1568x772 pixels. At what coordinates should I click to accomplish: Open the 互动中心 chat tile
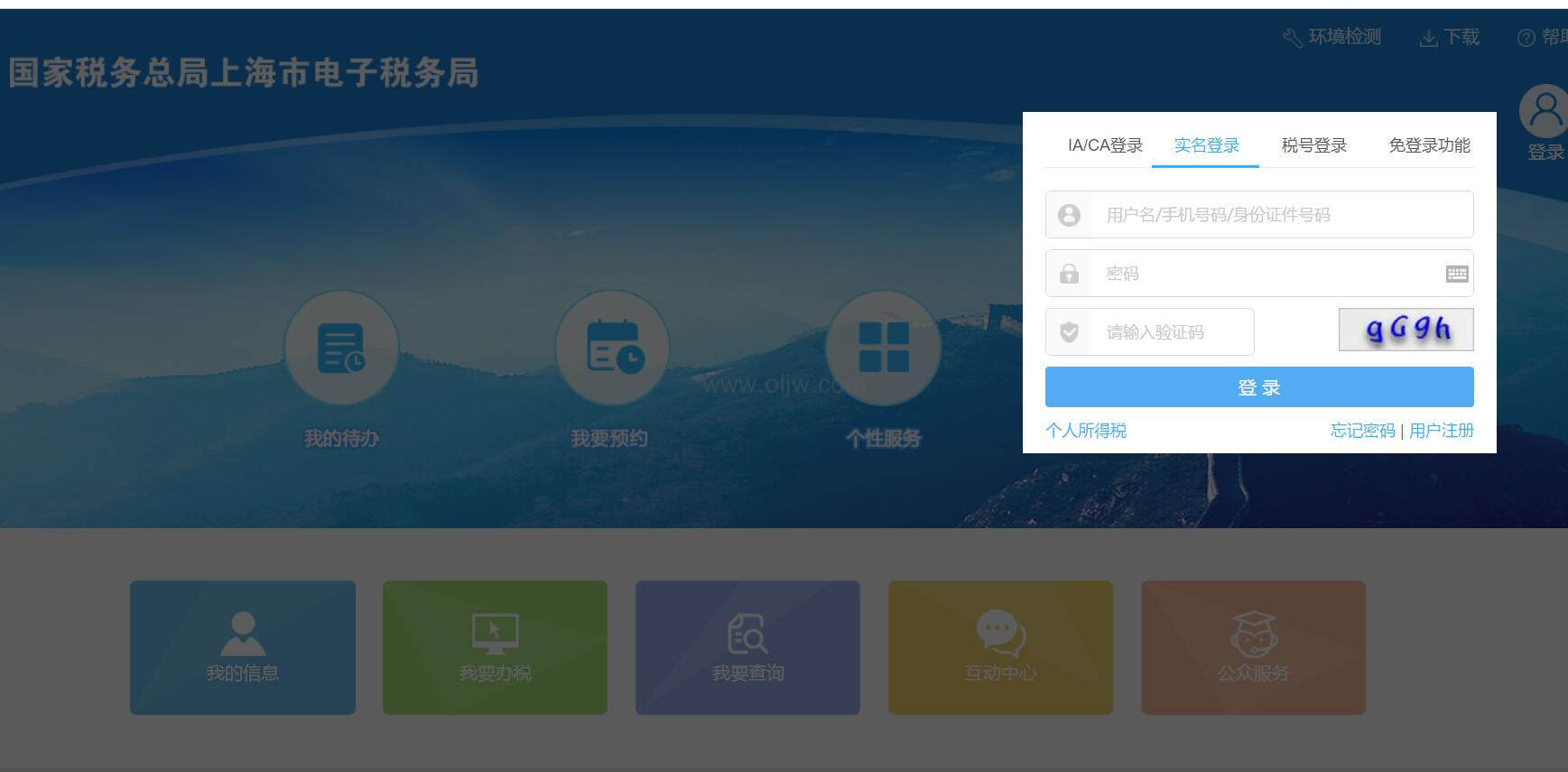(1000, 647)
